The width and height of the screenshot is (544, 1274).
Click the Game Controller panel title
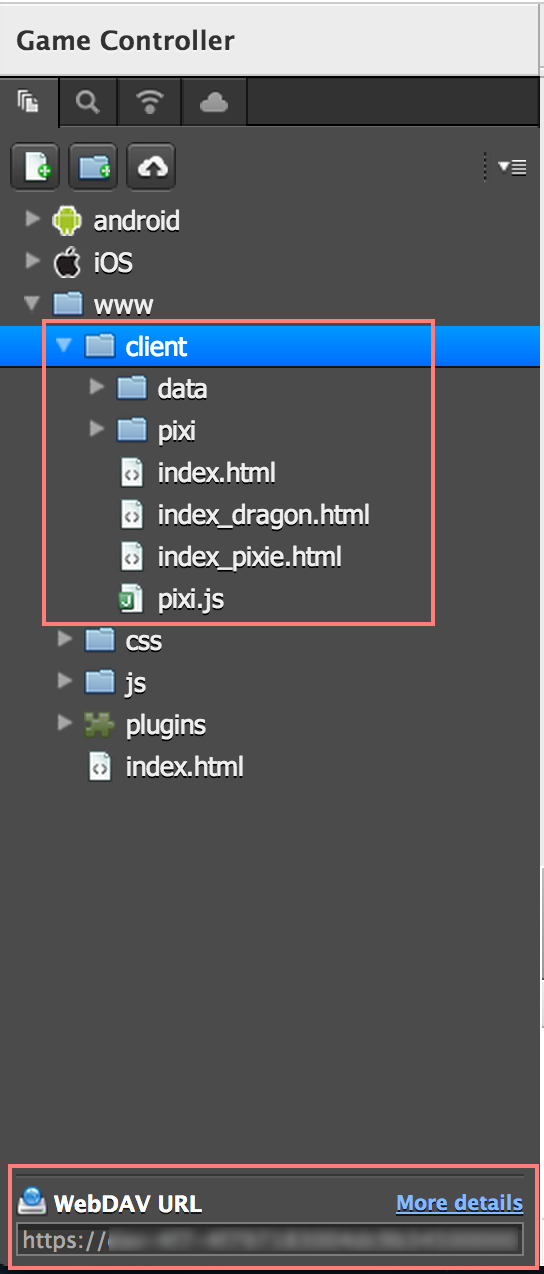(125, 41)
